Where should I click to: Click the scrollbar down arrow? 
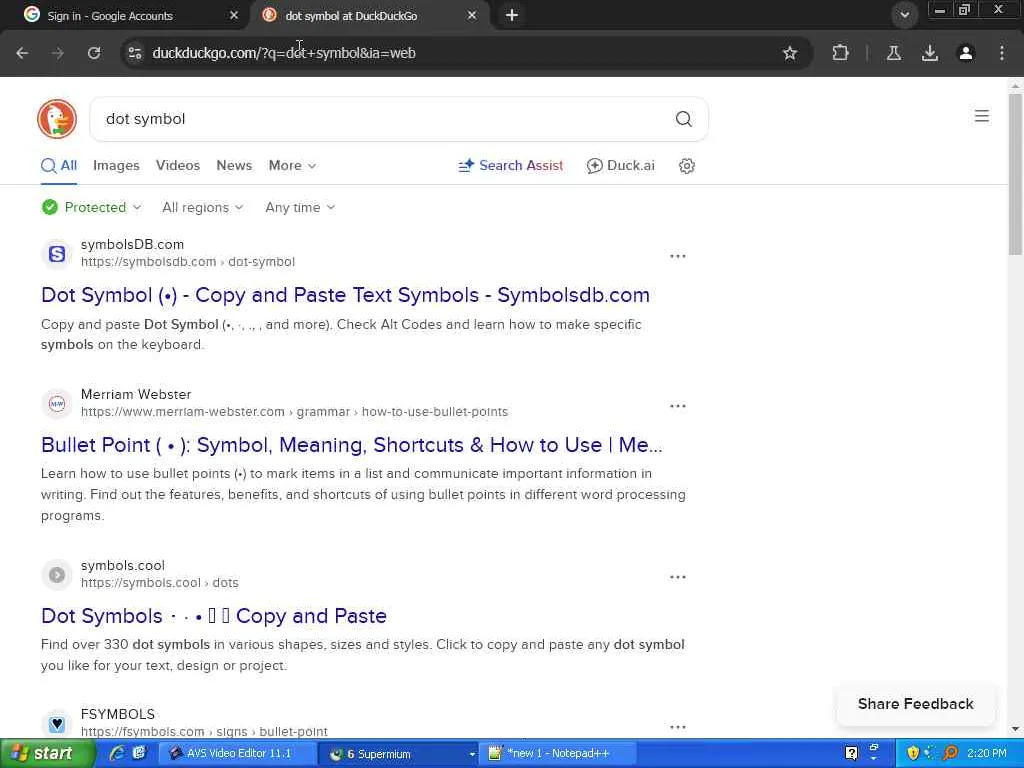coord(1015,729)
